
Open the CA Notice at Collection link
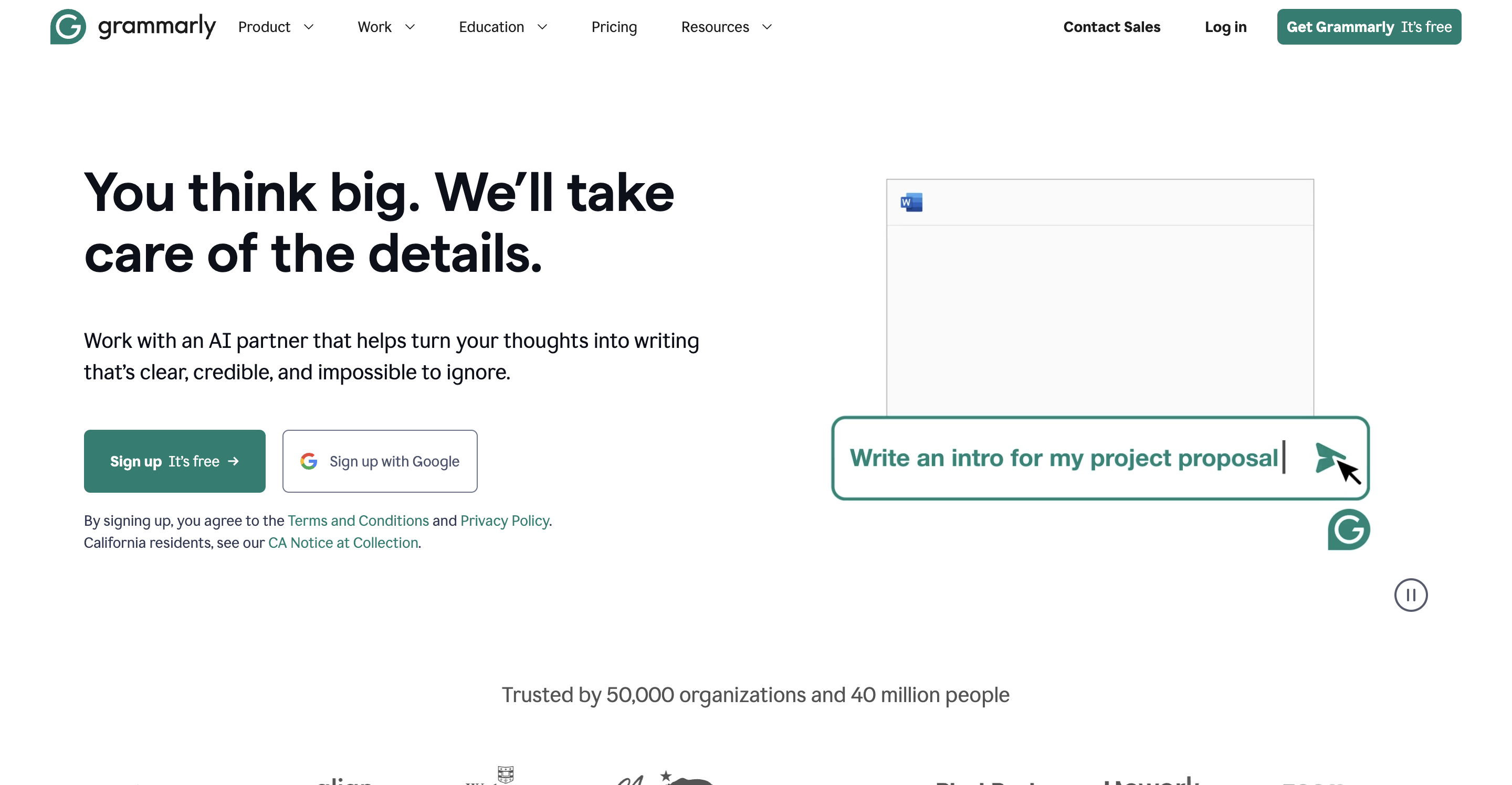[343, 542]
